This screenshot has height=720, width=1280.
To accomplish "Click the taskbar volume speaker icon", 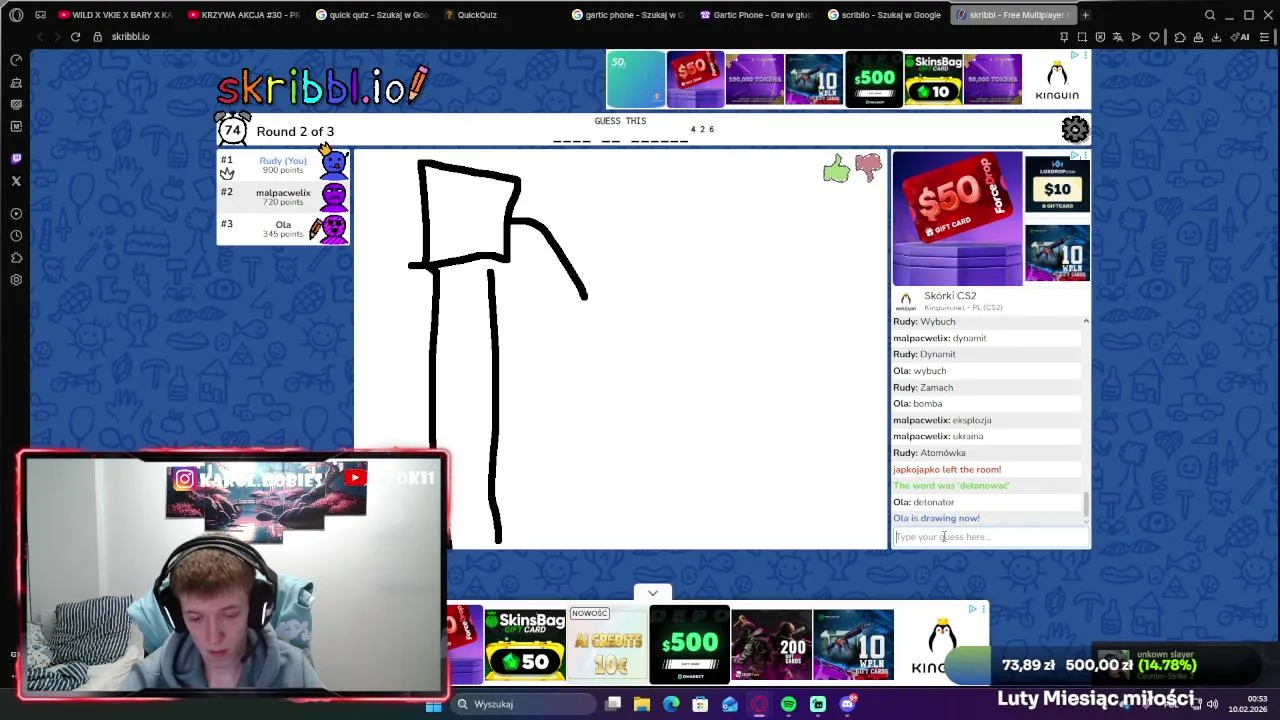I will click(x=1213, y=704).
